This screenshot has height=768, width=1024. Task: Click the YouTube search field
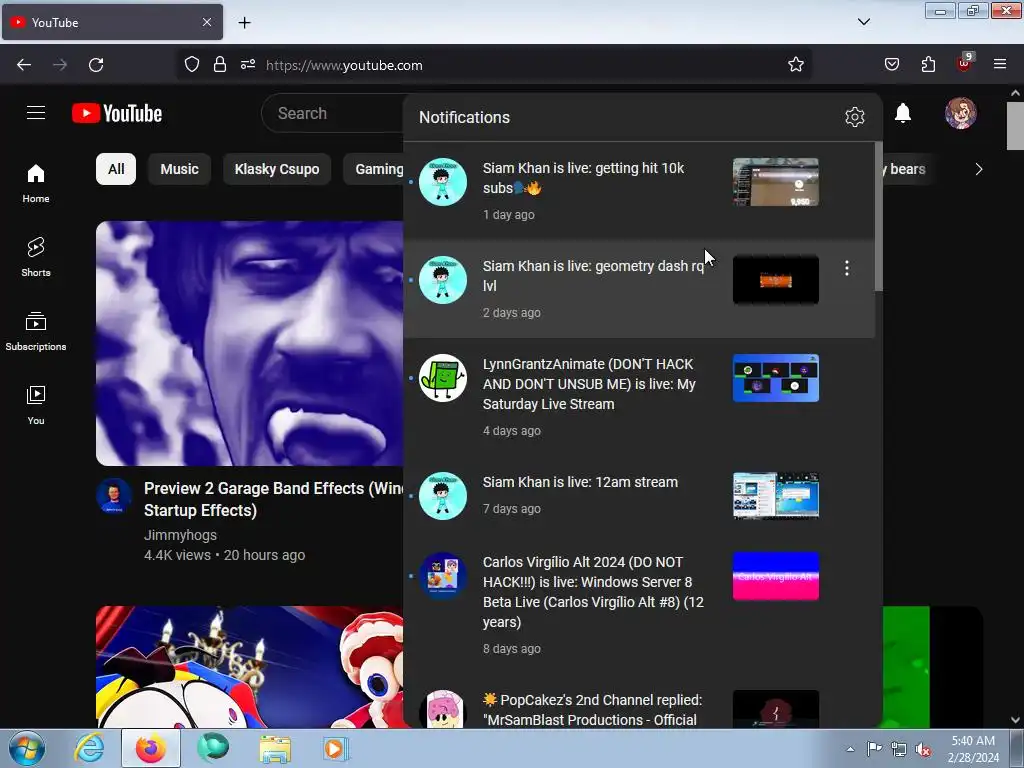point(333,113)
